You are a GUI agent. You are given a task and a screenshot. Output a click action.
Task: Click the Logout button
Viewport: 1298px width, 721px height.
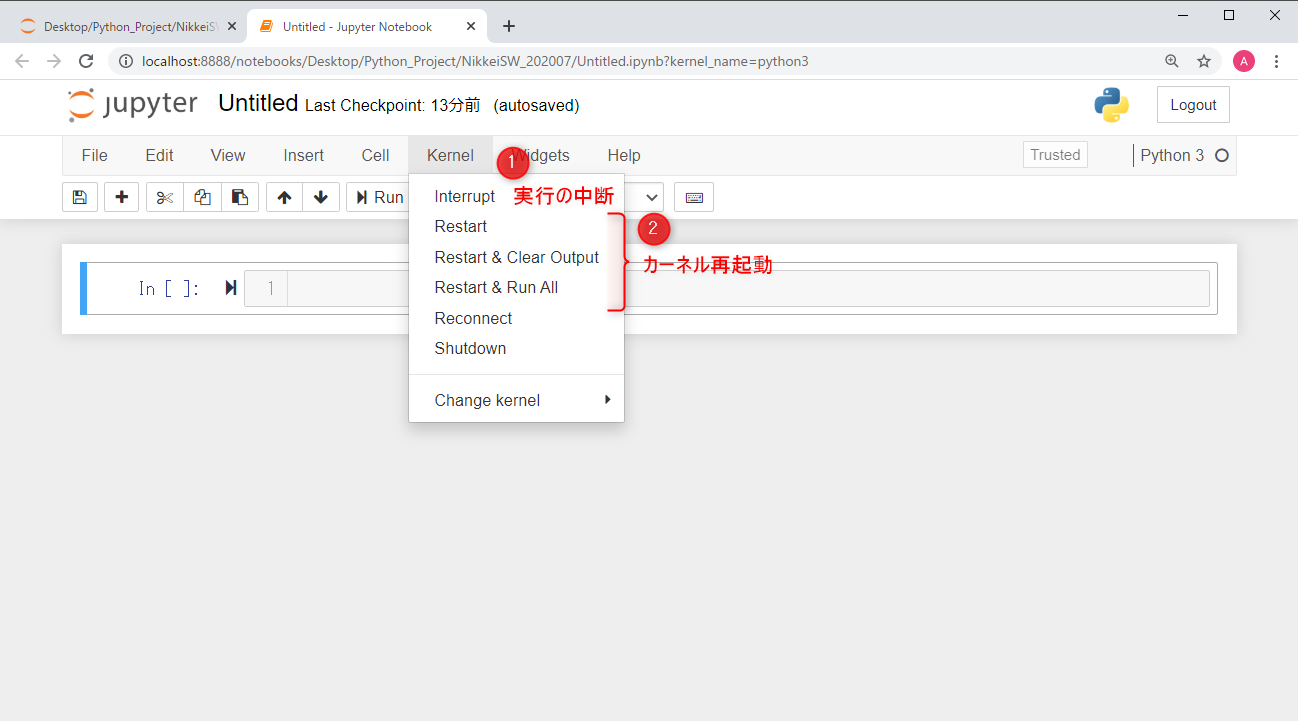click(1193, 105)
